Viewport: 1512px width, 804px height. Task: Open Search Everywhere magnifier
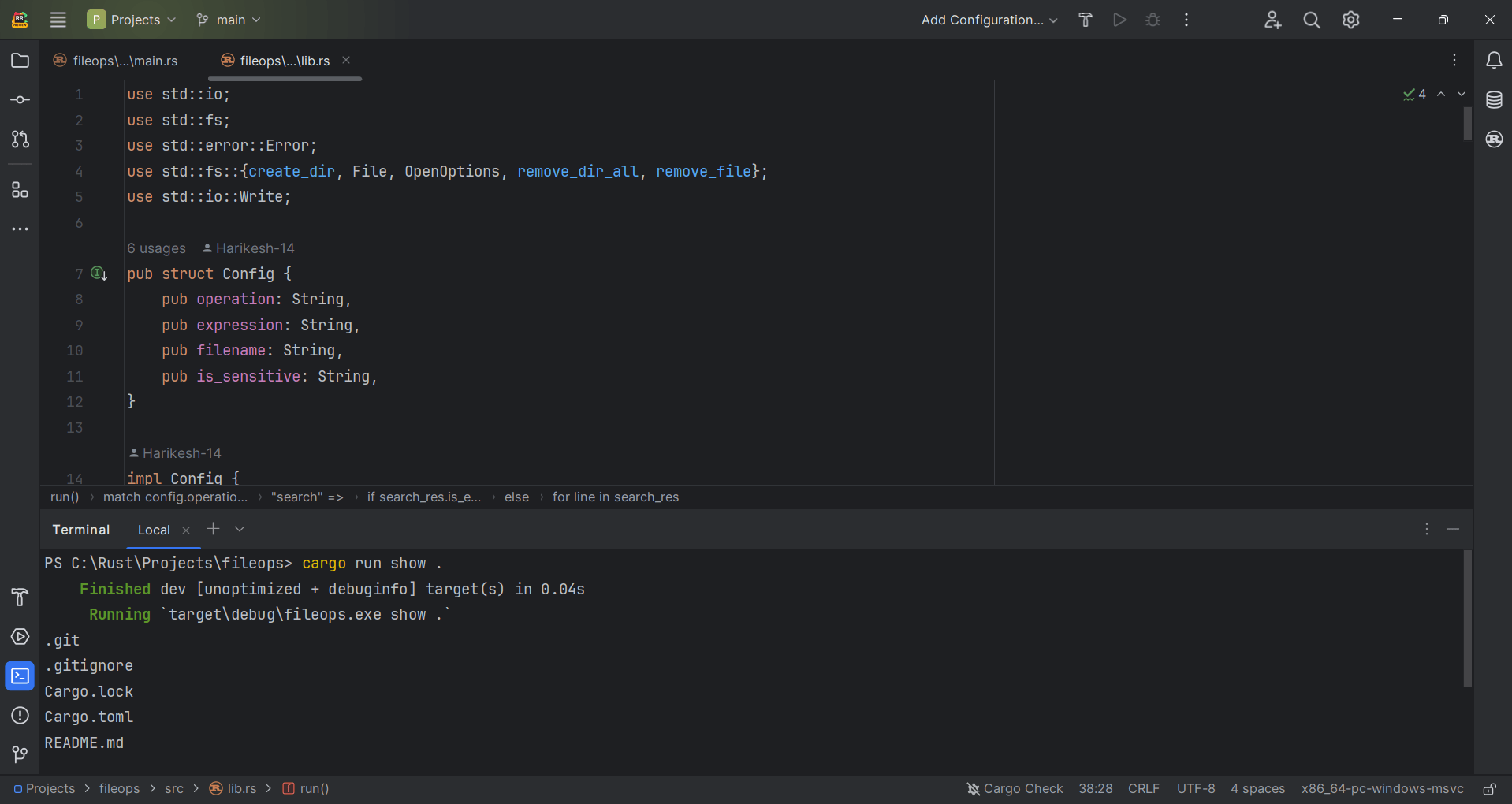1312,20
